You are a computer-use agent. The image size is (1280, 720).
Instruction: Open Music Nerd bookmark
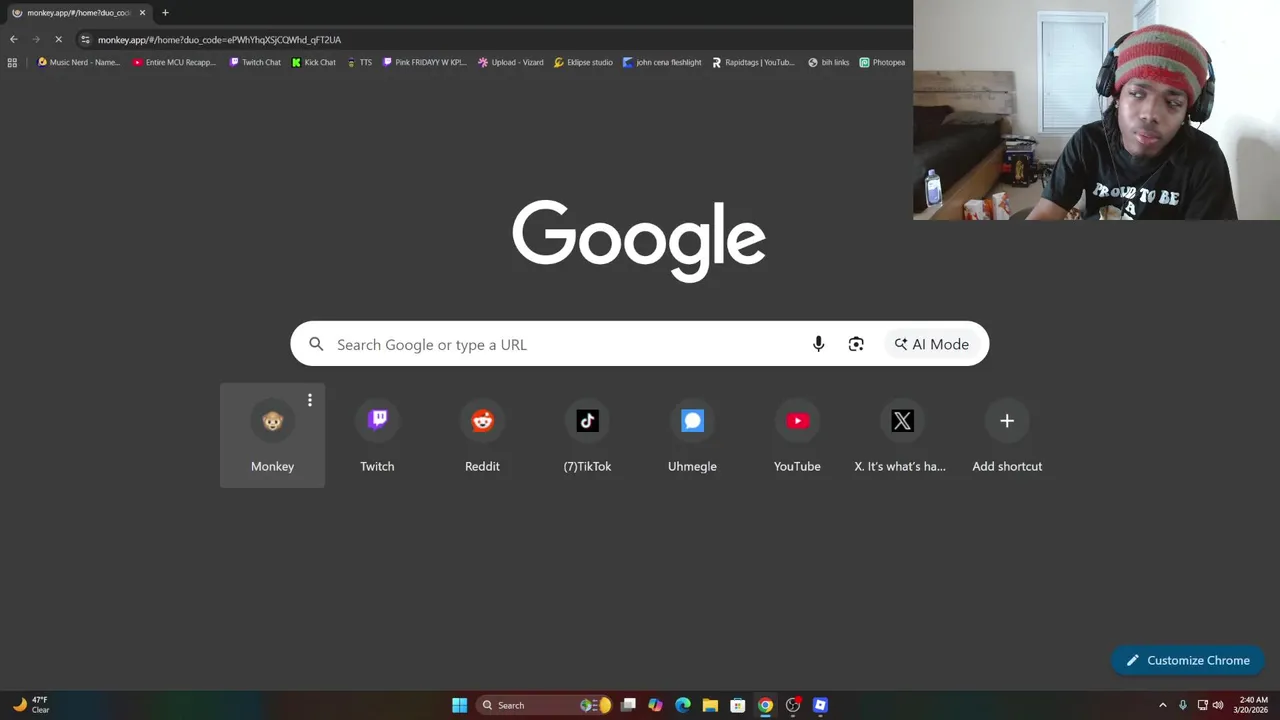coord(78,62)
